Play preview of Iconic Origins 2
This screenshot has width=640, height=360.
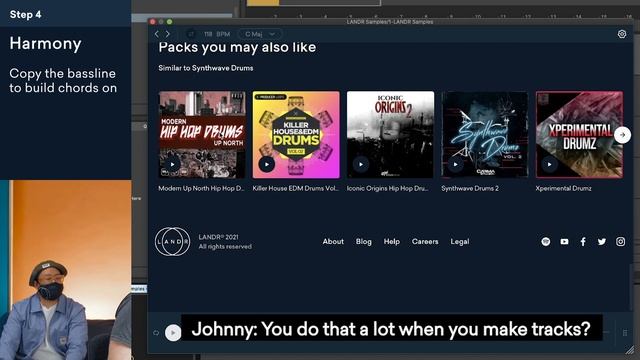coord(361,164)
